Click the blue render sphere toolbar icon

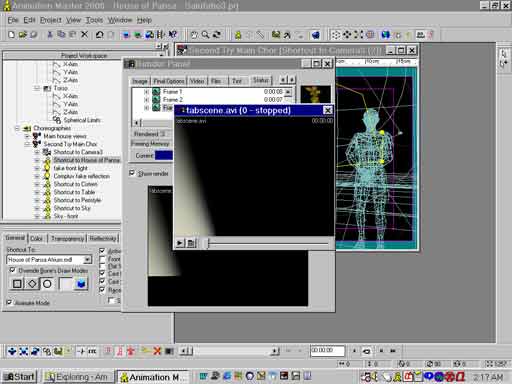tap(315, 35)
